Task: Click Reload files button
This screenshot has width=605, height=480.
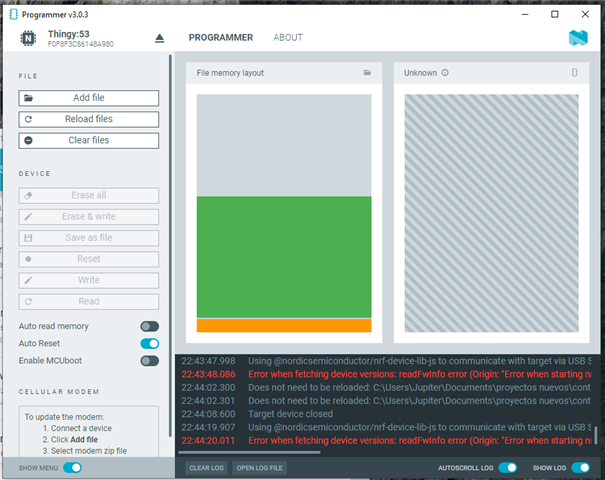Action: [x=88, y=119]
